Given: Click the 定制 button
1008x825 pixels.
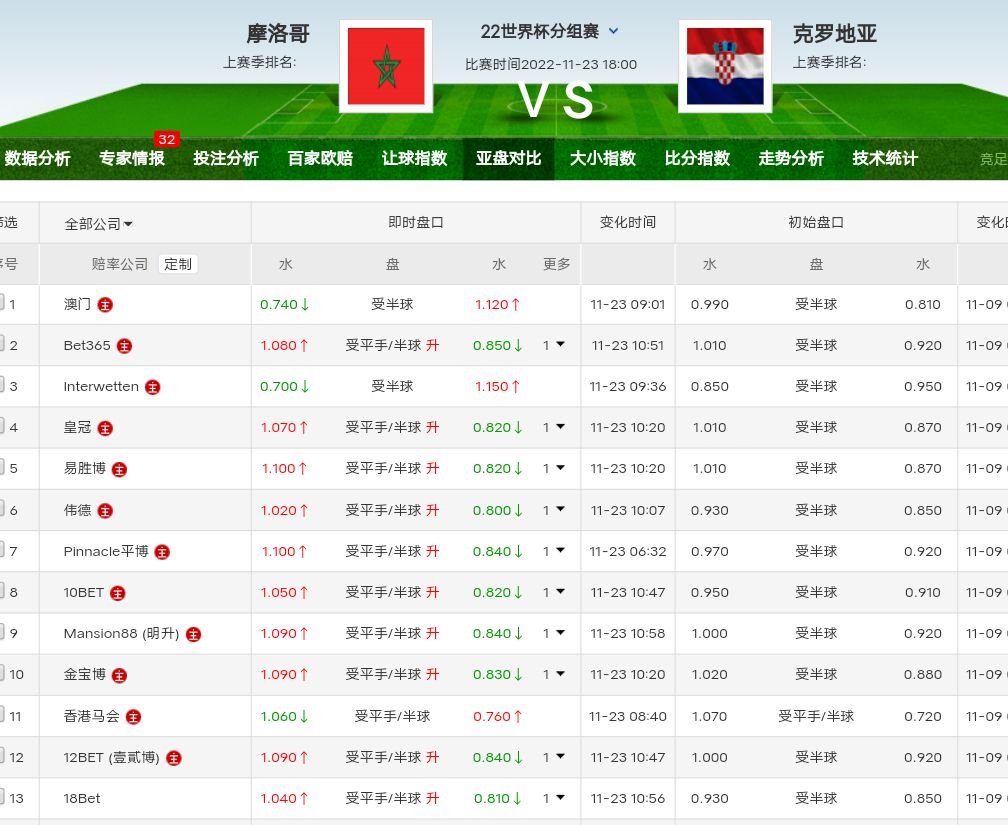Looking at the screenshot, I should click(178, 264).
